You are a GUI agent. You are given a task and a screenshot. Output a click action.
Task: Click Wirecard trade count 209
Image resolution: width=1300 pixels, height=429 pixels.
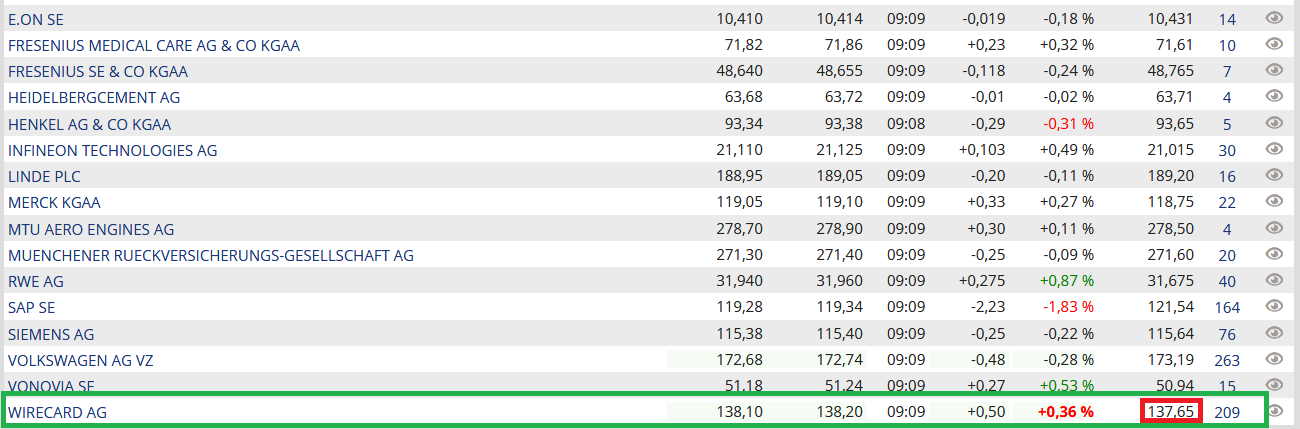(x=1226, y=412)
